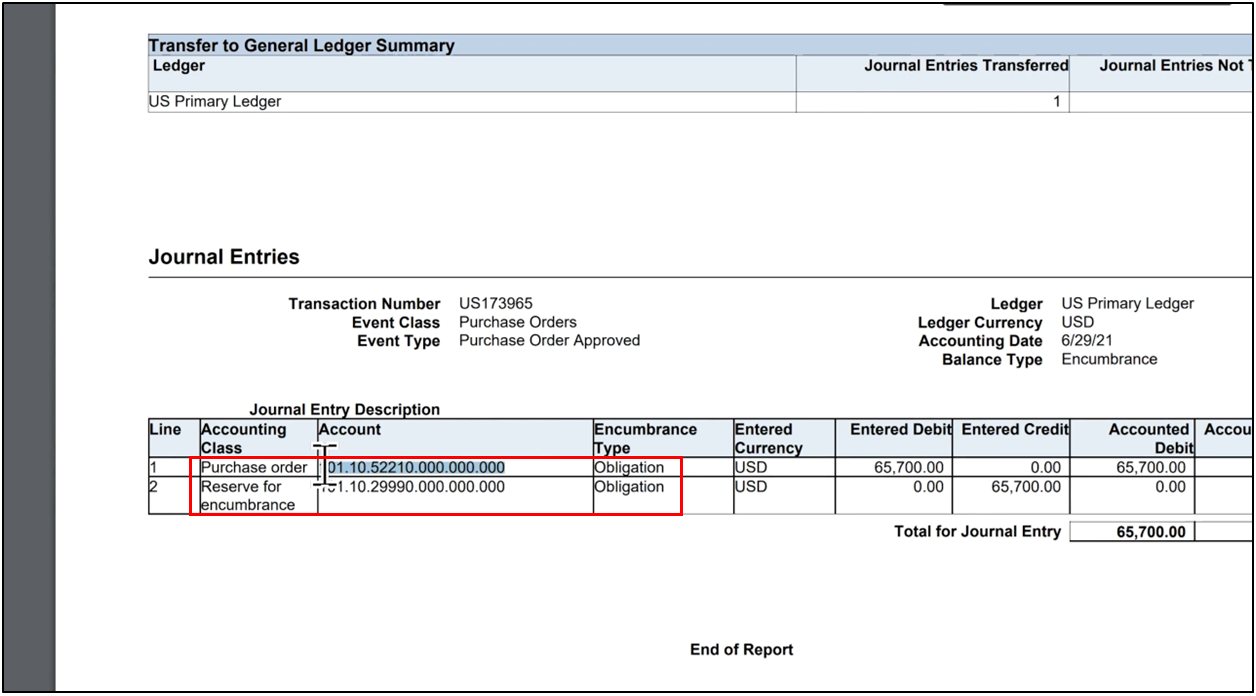Select the Event Type Purchase Order Approved

tap(549, 340)
